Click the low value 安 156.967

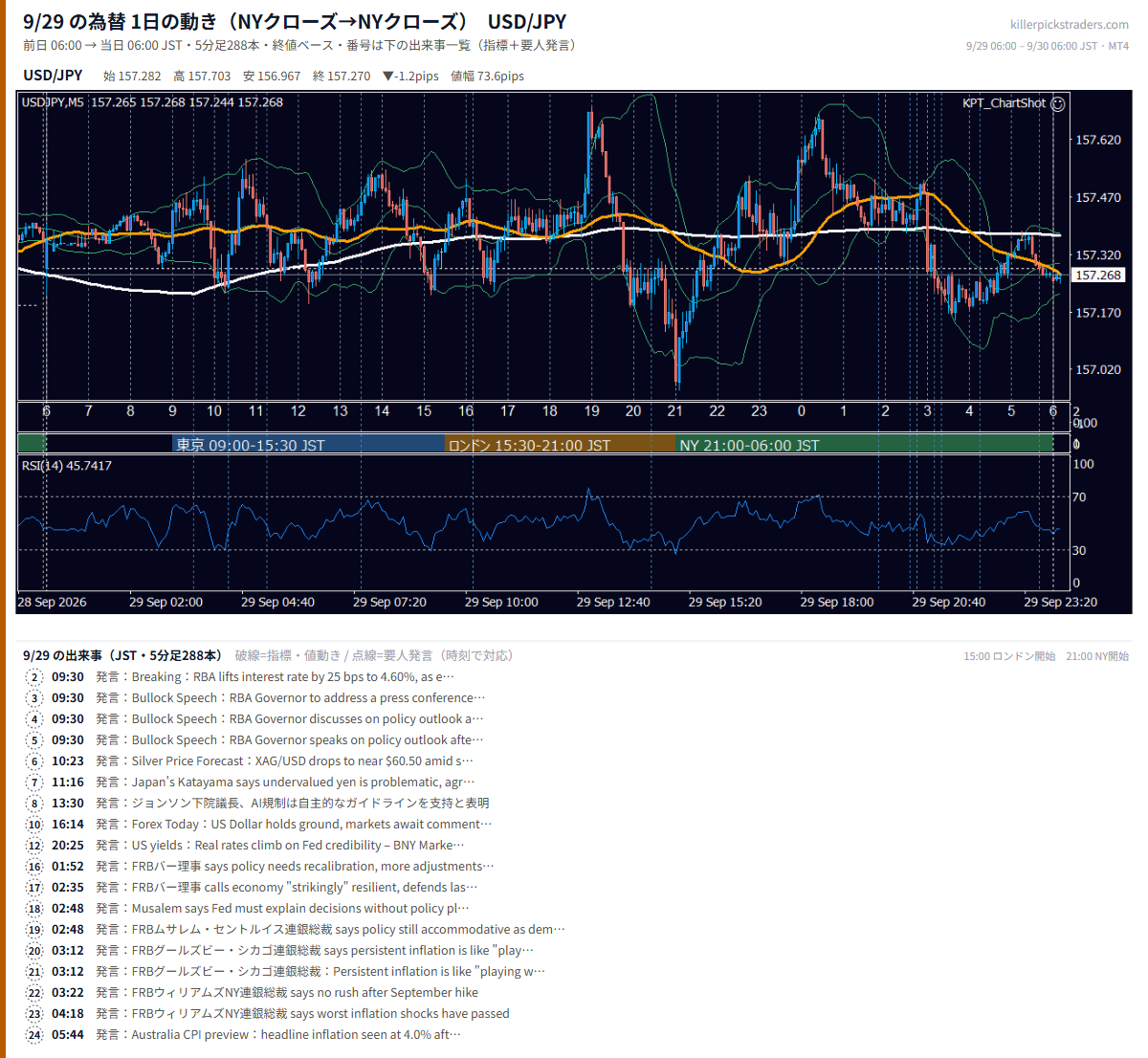[x=272, y=77]
